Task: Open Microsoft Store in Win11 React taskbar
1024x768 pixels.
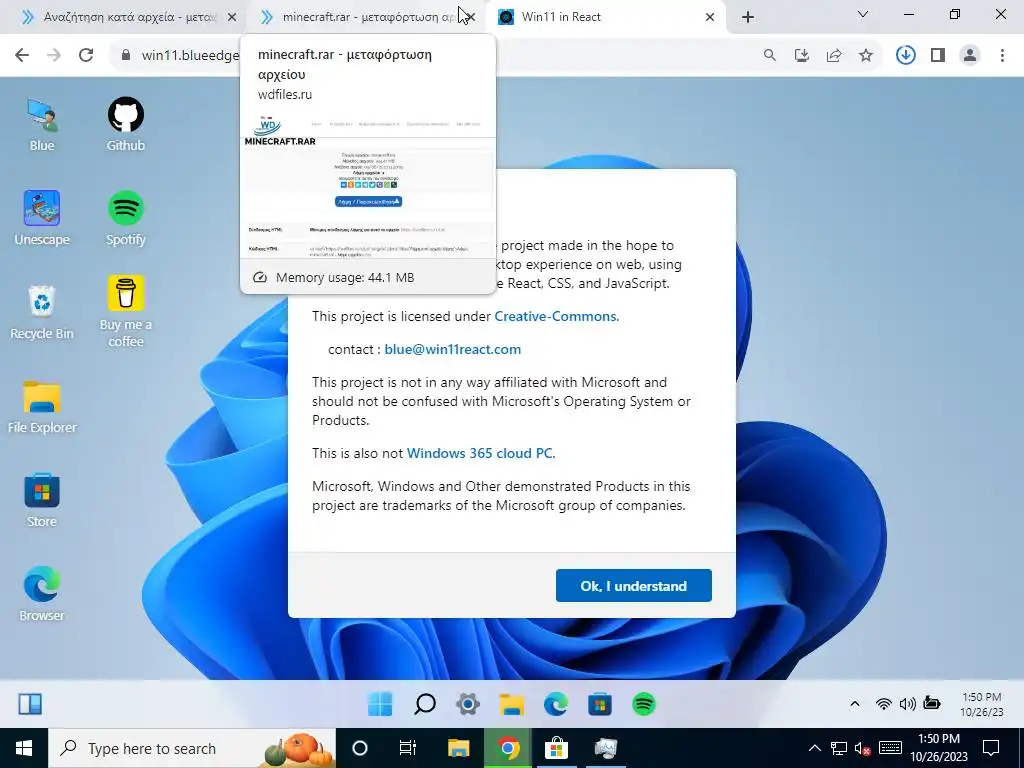Action: click(600, 704)
